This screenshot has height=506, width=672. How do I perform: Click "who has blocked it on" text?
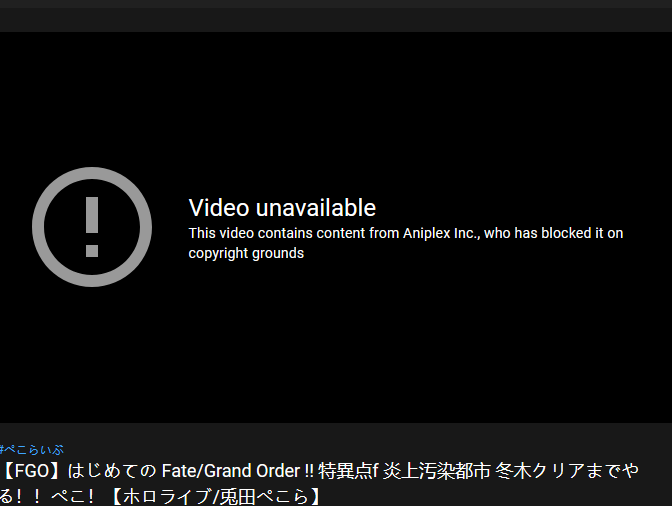tap(553, 233)
